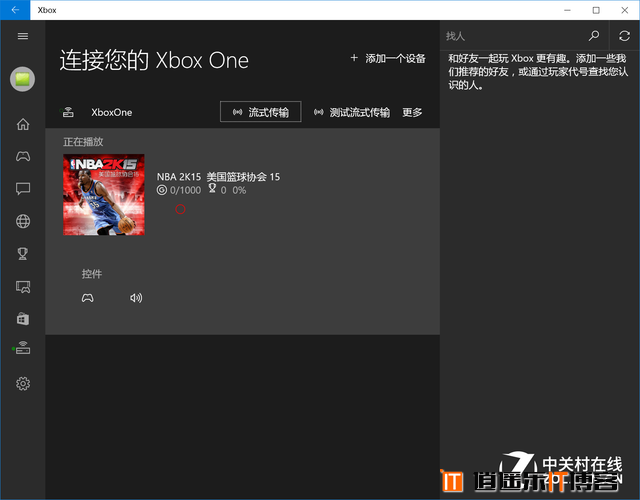This screenshot has width=640, height=500.
Task: Open My Games controller icon in sidebar
Action: coord(23,156)
